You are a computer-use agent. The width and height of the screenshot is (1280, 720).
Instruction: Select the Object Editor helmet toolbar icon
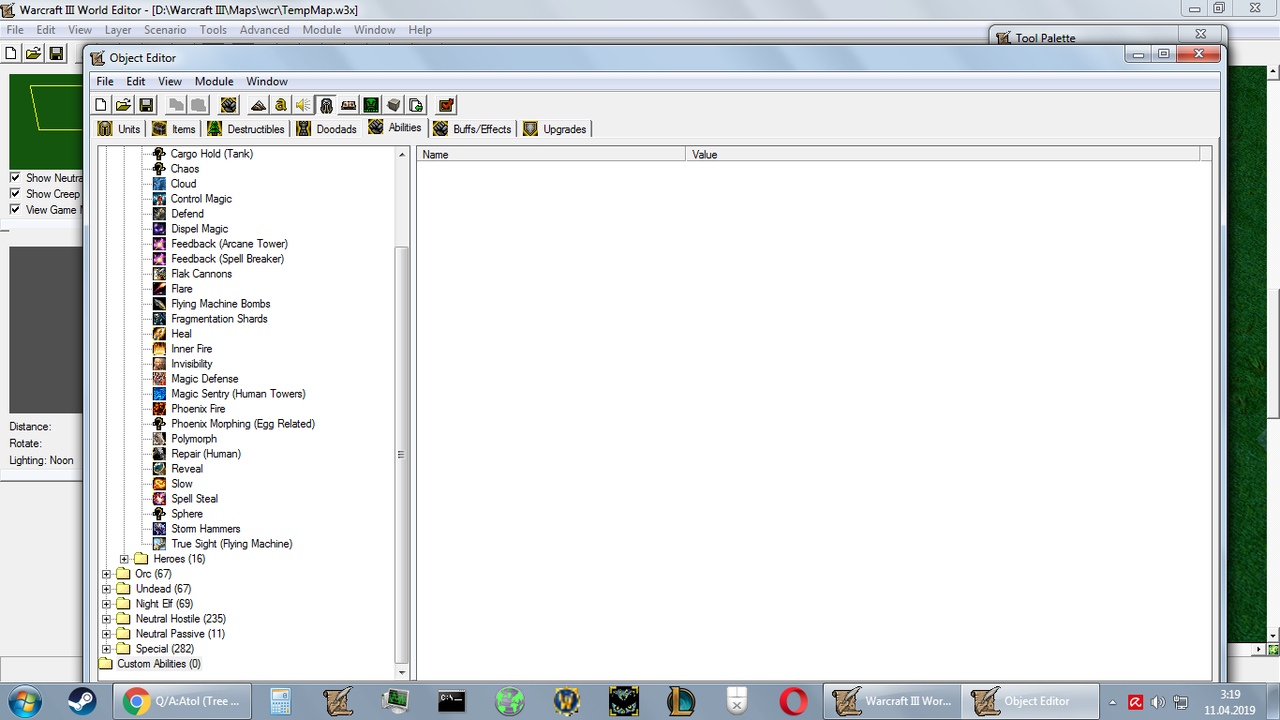point(326,105)
